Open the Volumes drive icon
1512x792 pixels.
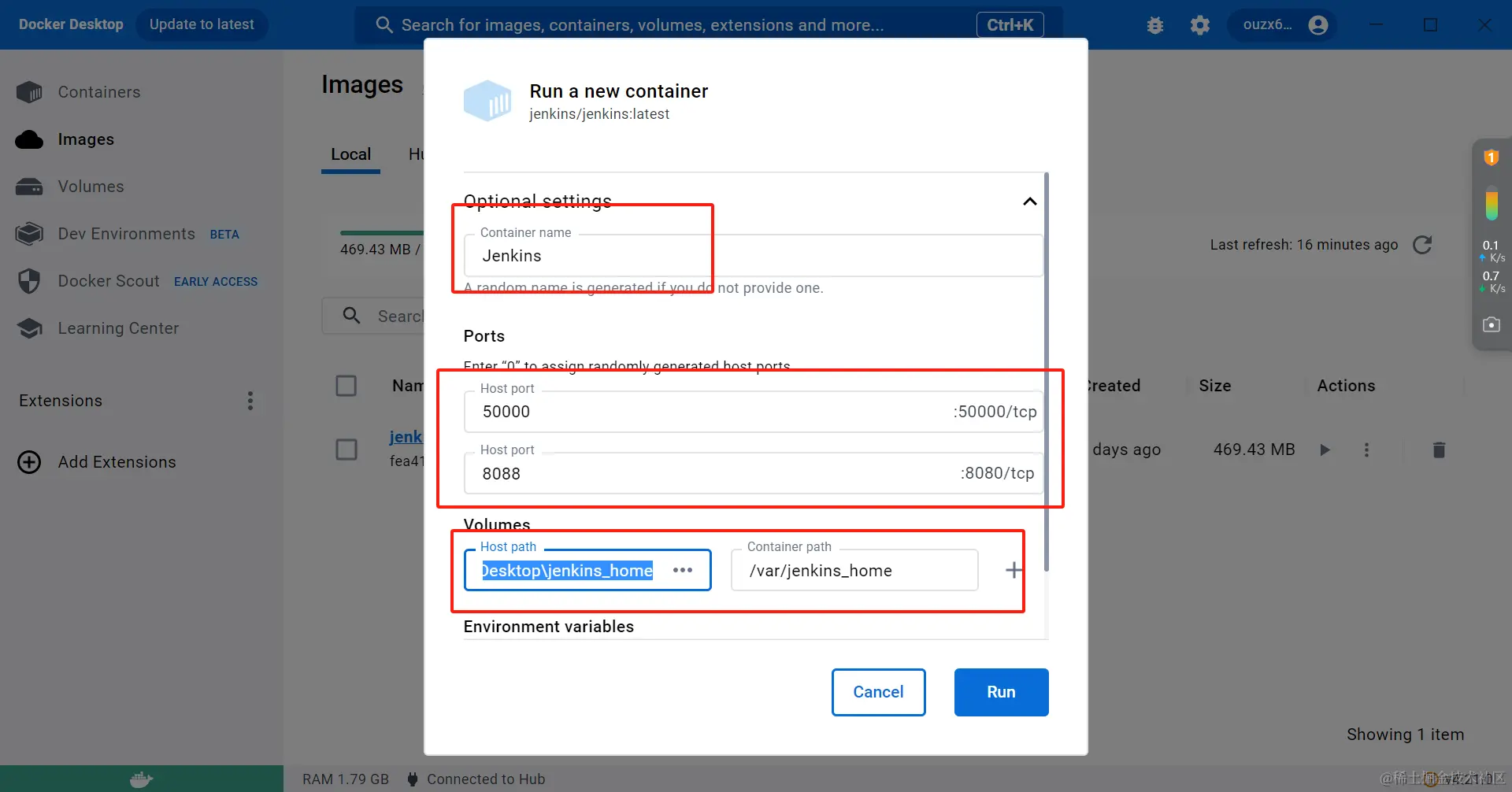29,187
